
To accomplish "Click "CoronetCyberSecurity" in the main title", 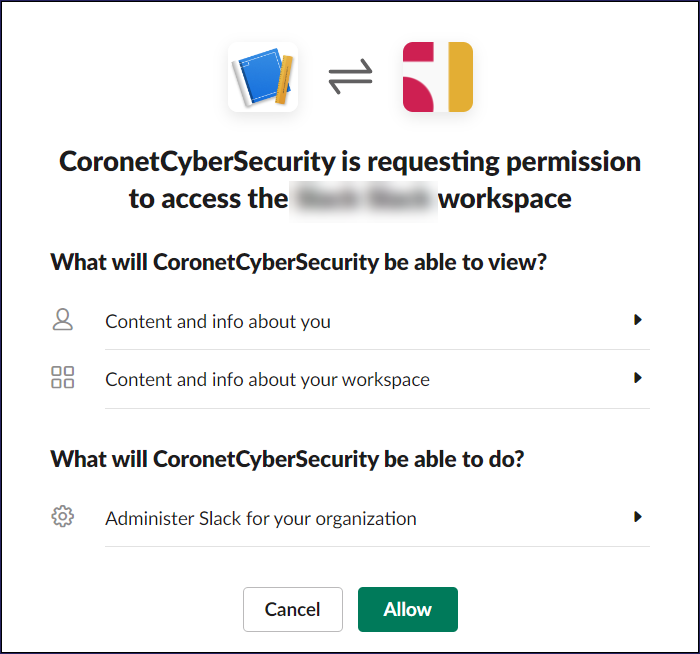I will coord(195,161).
